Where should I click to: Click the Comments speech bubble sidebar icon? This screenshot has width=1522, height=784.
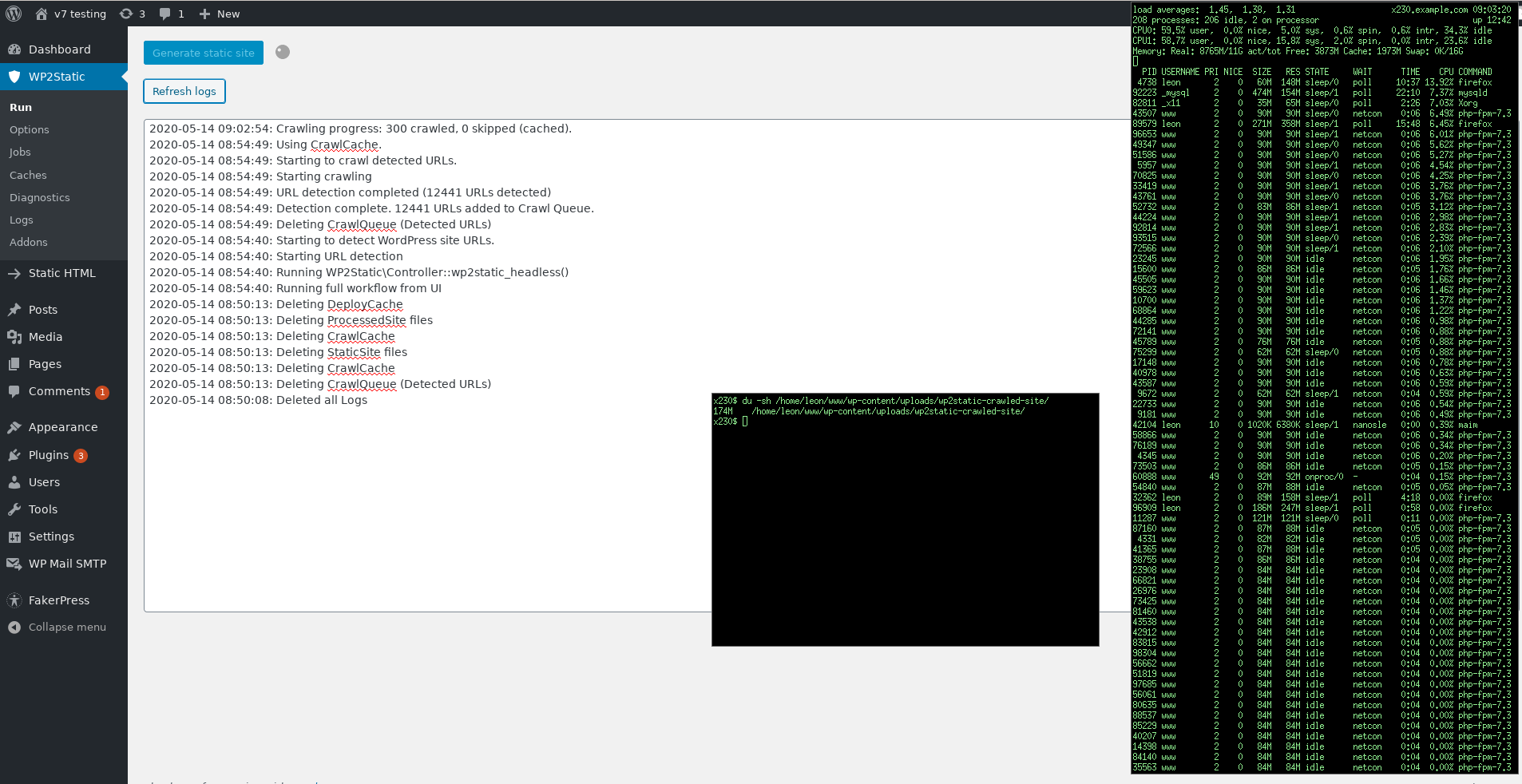point(14,391)
